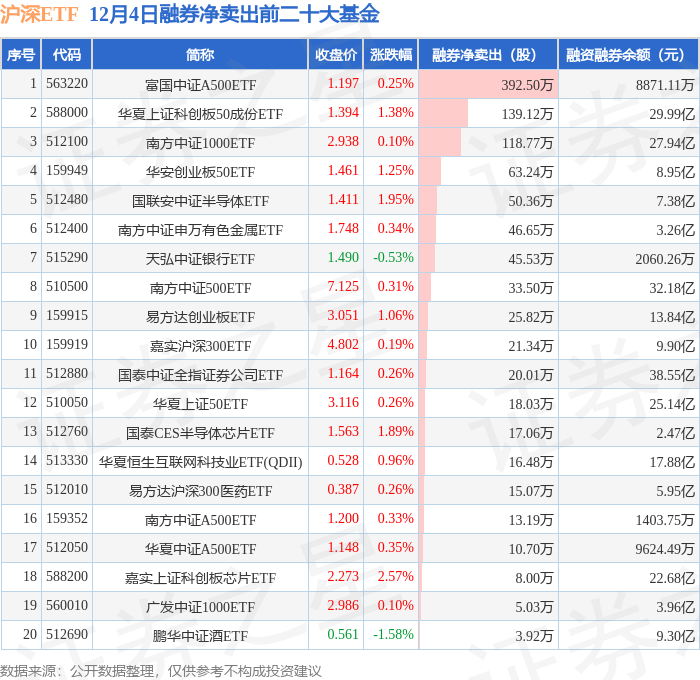Click the 收盘价 column header

336,54
